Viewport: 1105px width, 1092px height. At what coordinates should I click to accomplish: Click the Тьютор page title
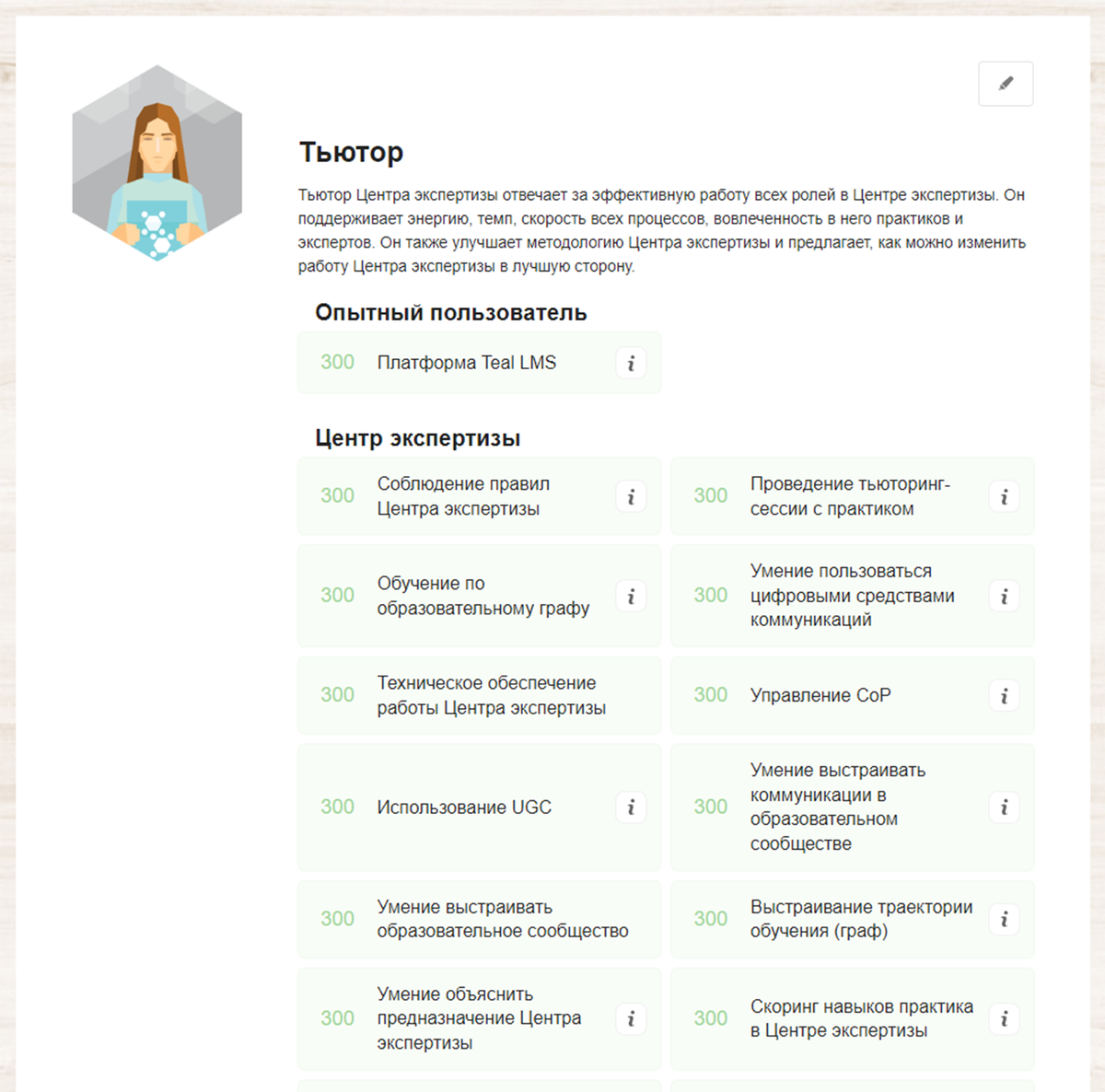[x=352, y=152]
